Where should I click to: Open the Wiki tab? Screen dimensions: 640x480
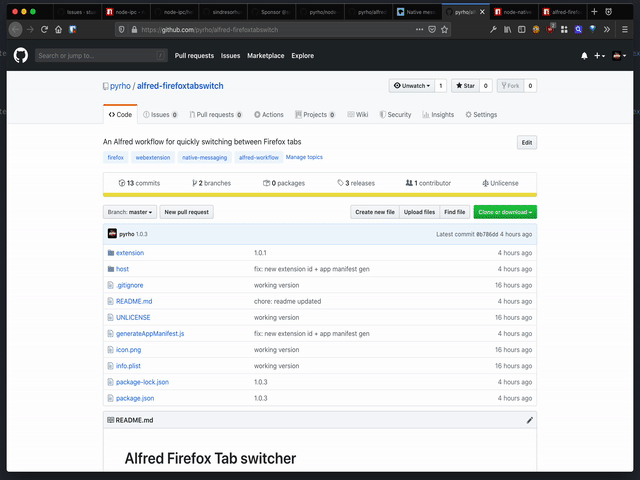[x=358, y=115]
